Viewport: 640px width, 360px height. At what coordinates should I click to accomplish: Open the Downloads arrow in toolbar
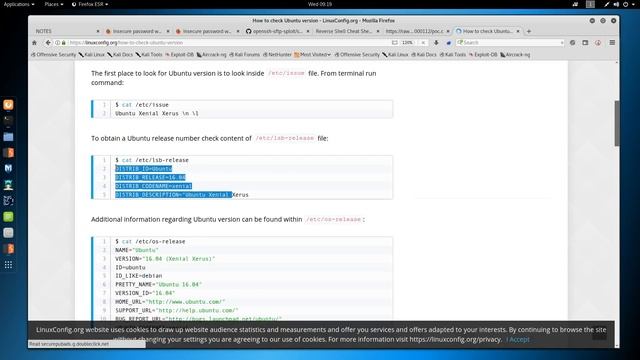pos(436,42)
